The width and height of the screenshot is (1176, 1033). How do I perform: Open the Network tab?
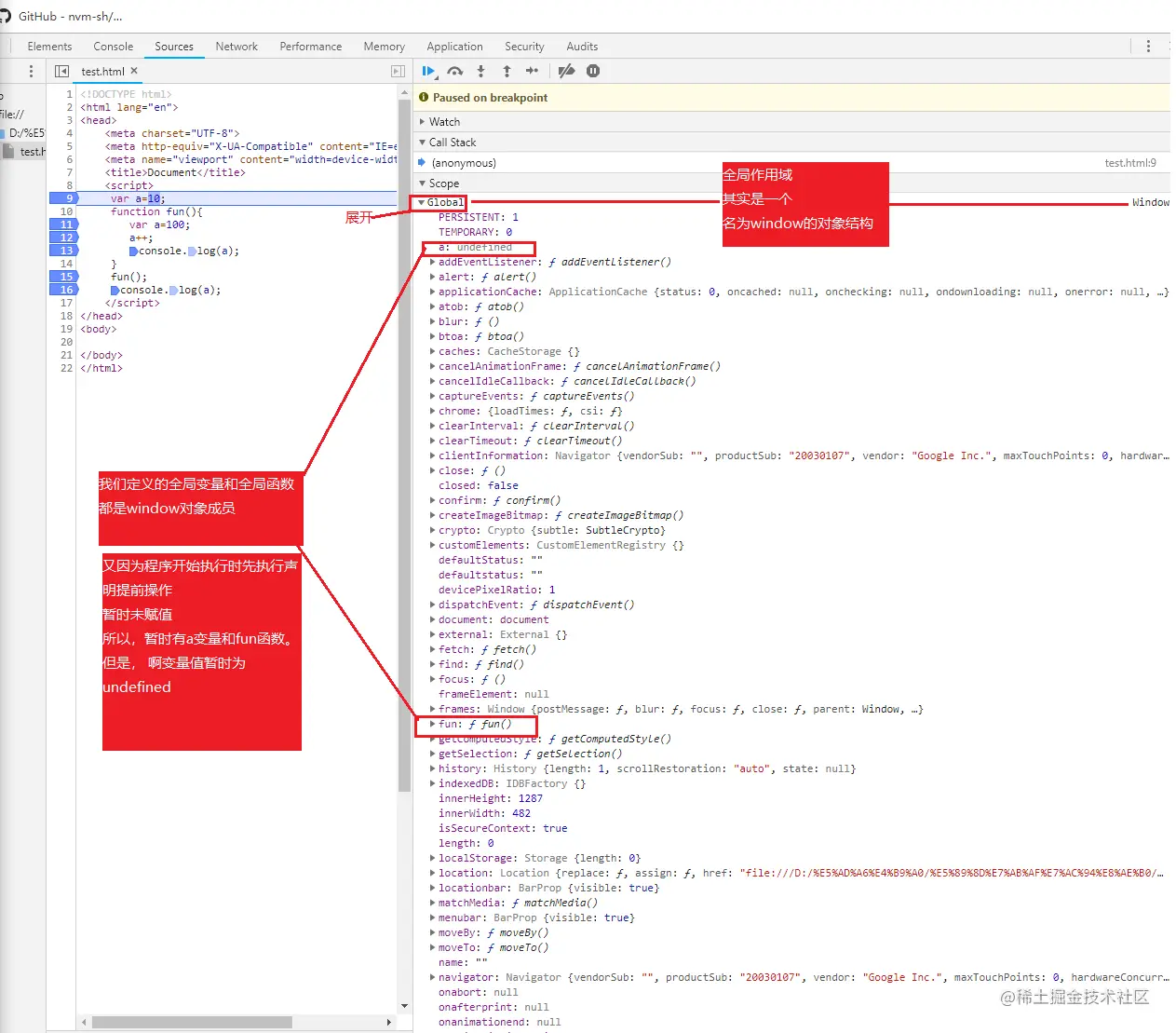click(237, 47)
